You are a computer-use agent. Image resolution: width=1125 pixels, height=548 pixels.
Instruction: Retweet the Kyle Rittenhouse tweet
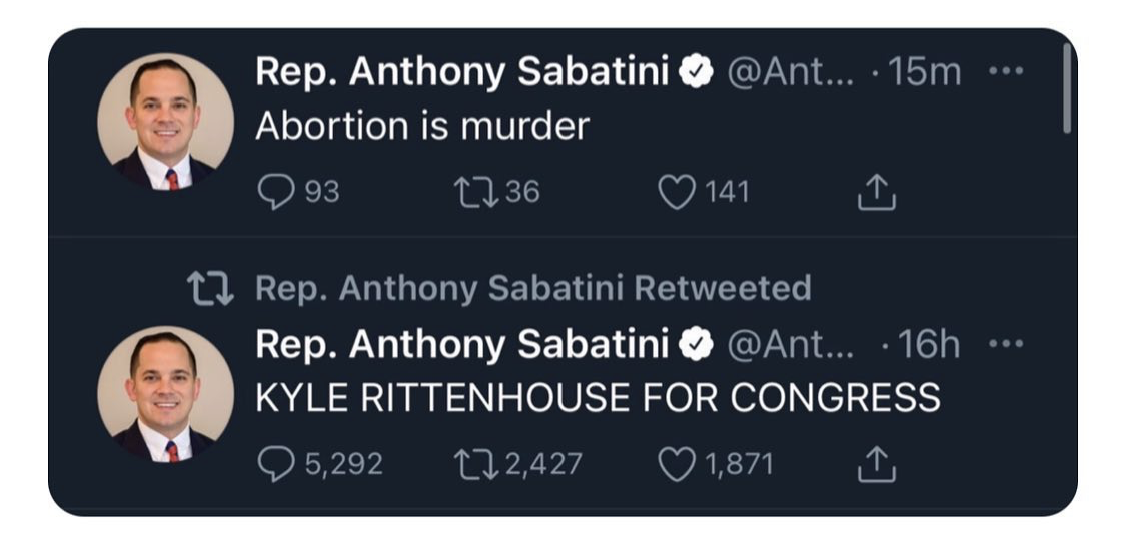471,464
